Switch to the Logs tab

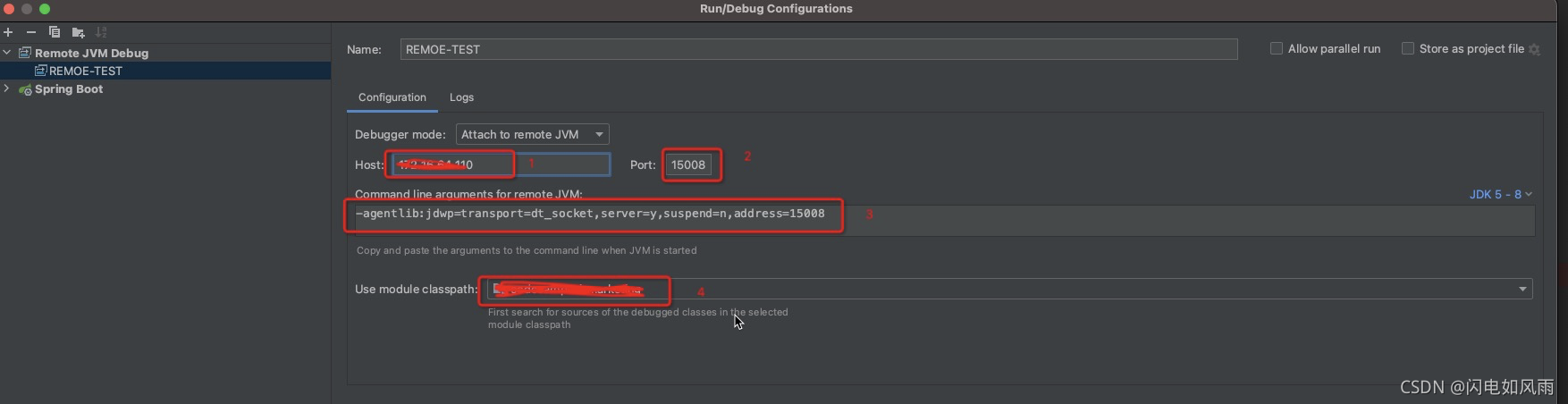click(461, 97)
